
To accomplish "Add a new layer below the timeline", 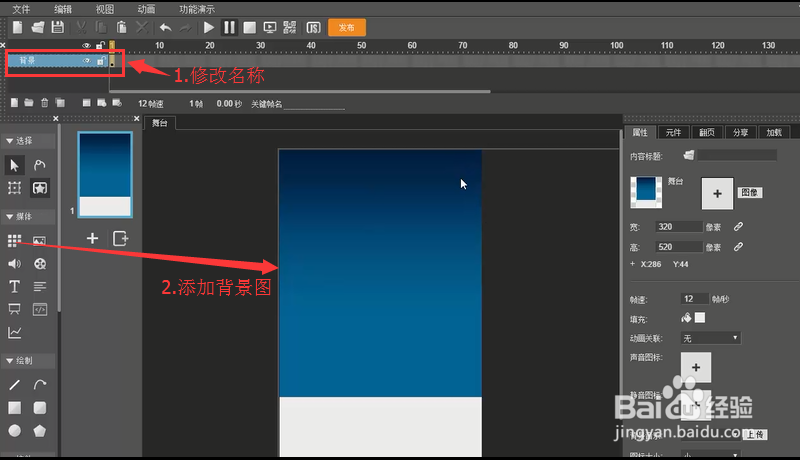I will click(14, 103).
